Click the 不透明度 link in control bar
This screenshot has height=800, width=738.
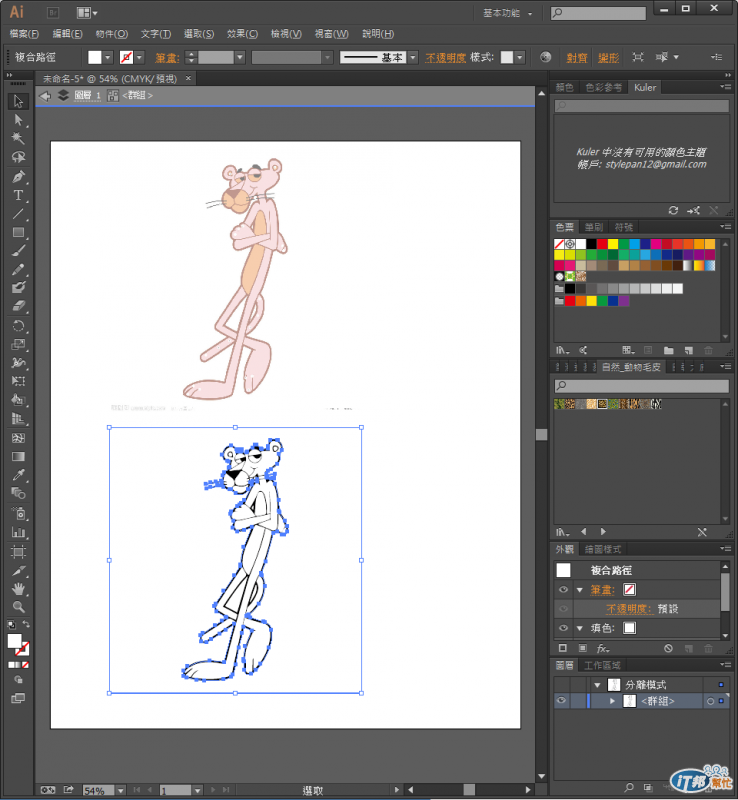[x=446, y=58]
